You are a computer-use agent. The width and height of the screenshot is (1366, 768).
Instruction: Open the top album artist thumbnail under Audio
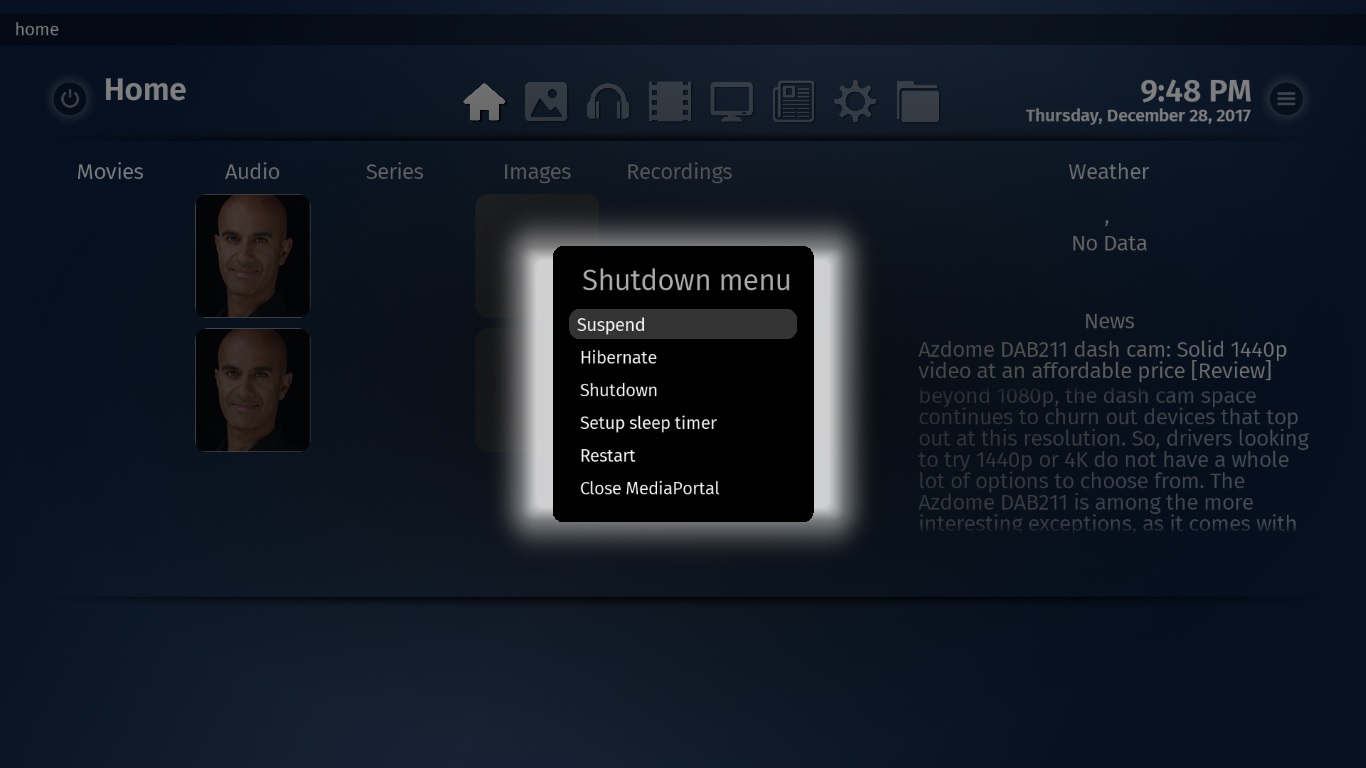click(252, 256)
